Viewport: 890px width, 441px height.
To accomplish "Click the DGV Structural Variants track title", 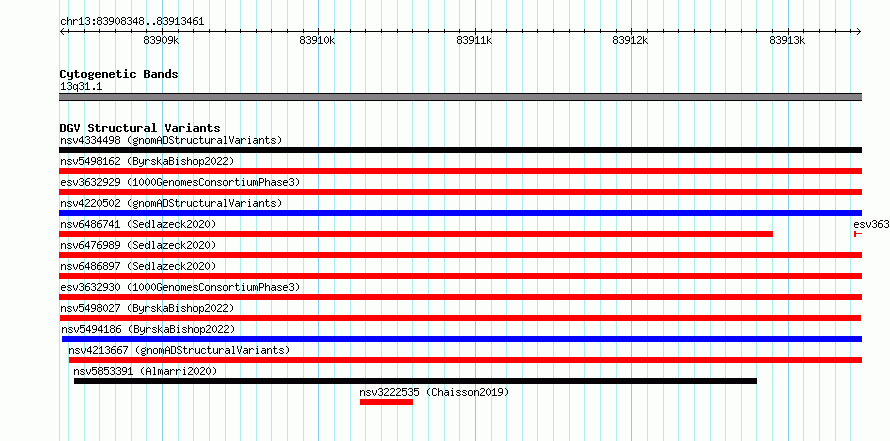I will pos(140,128).
